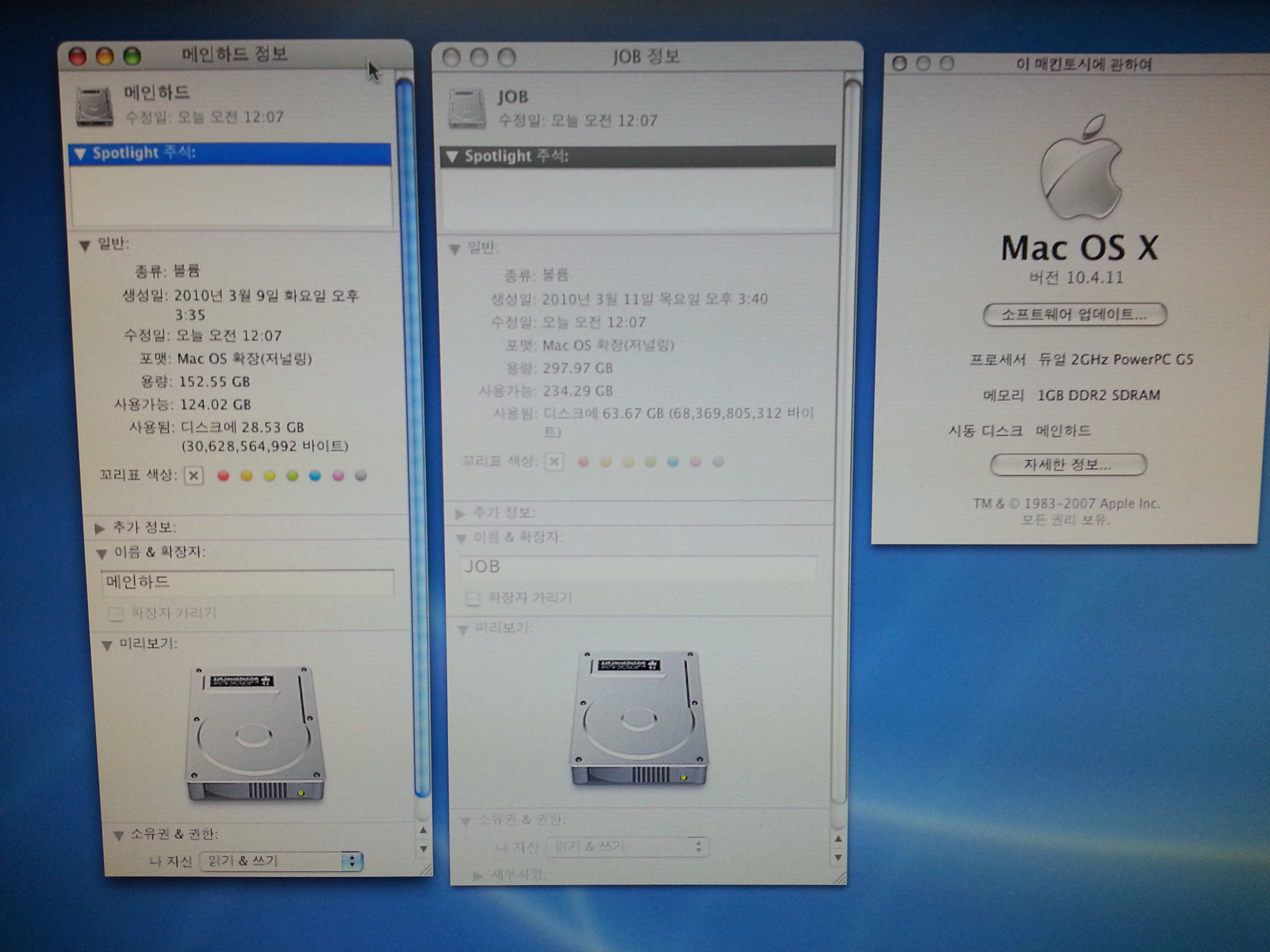Click the 메인하드 drive icon in header

coord(94,107)
